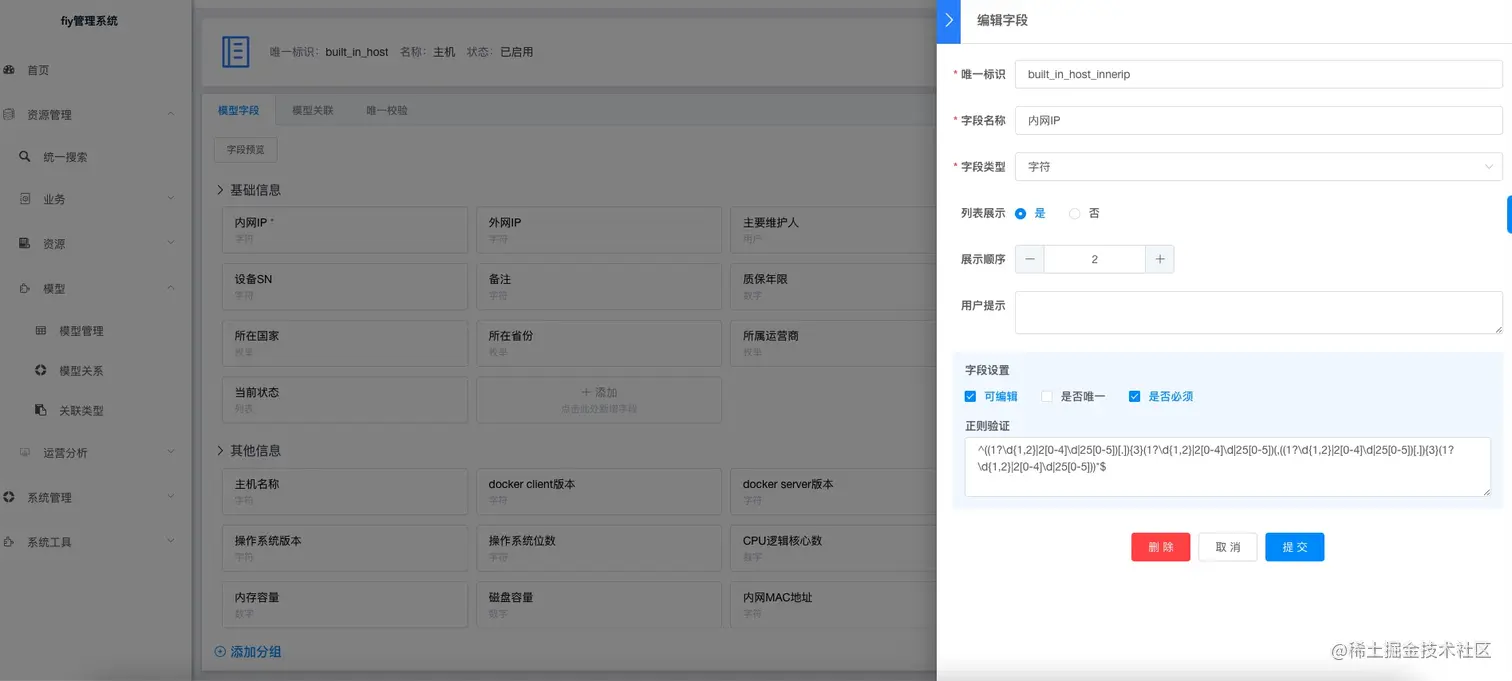Click the unified search magnifier icon
This screenshot has width=1512, height=681.
pyautogui.click(x=25, y=157)
